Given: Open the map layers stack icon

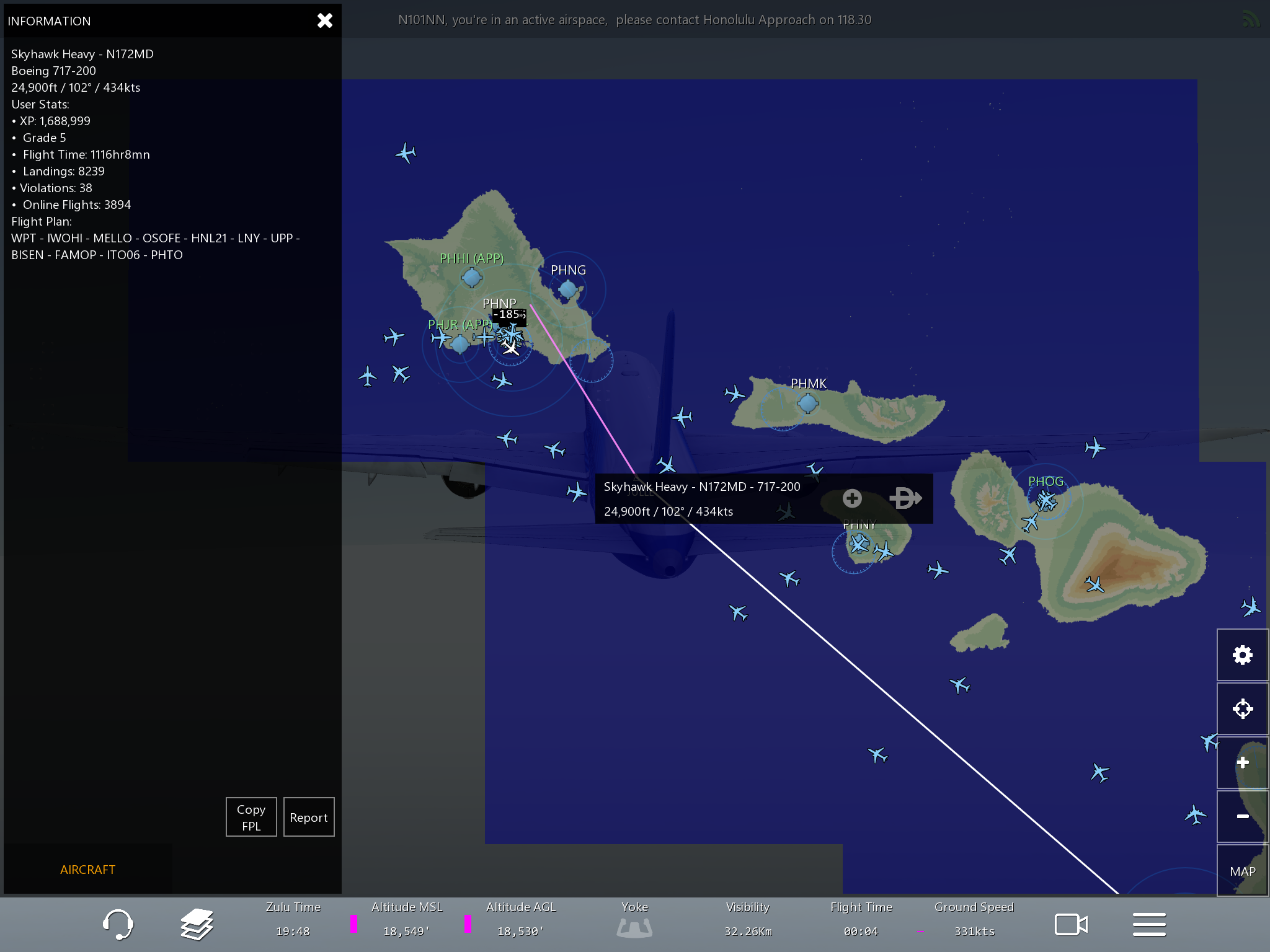Looking at the screenshot, I should [x=197, y=924].
